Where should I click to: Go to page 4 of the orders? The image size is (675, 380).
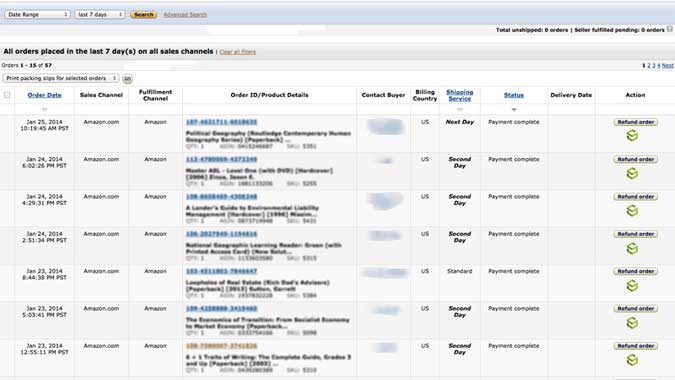[x=659, y=65]
